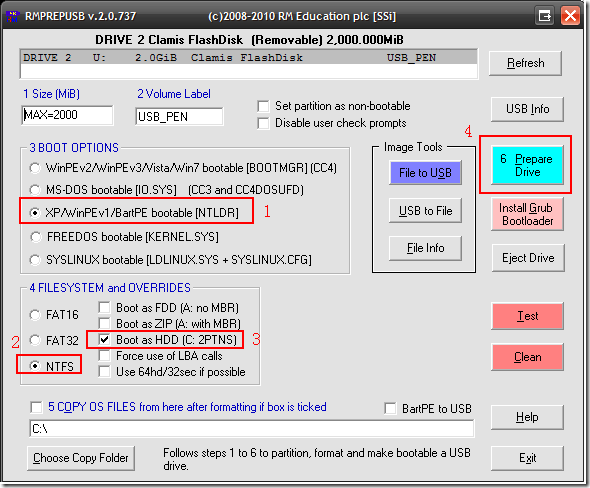Tick the Copy OS Files checkbox
This screenshot has height=488, width=590.
click(36, 407)
